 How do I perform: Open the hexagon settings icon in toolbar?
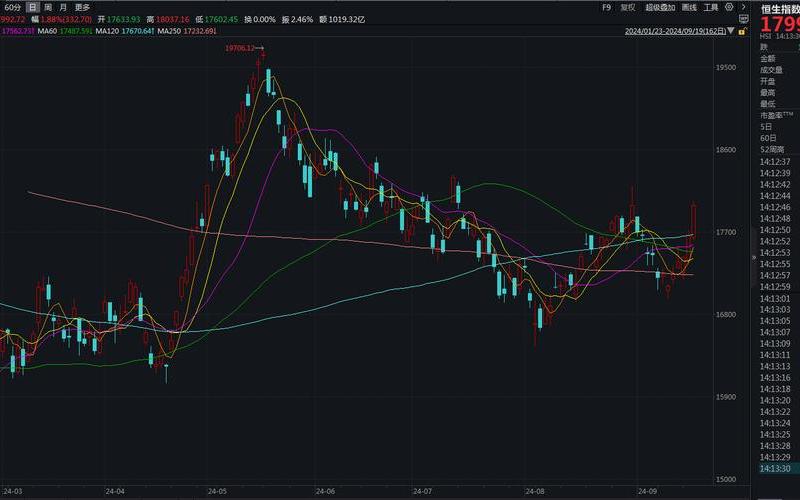tap(730, 7)
